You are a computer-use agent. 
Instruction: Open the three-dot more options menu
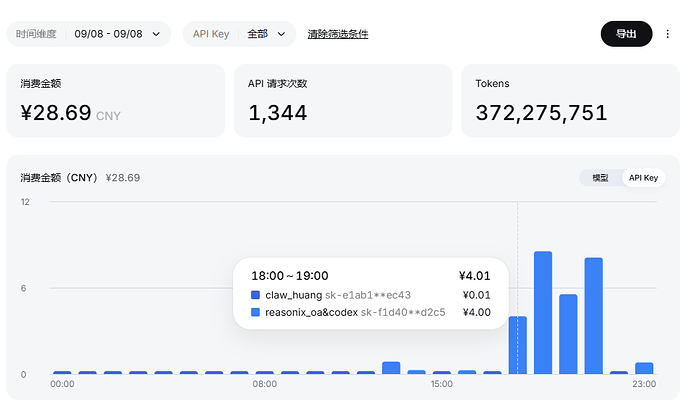[x=668, y=34]
